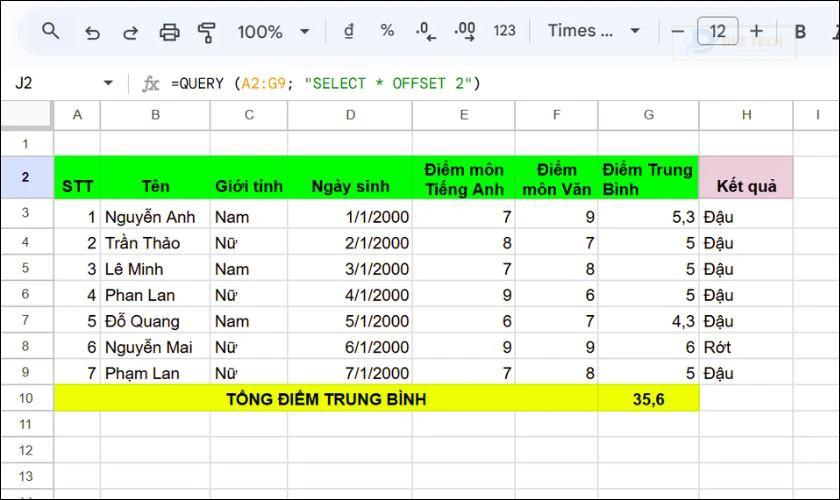The height and width of the screenshot is (500, 840).
Task: Click the Điểm môn Văn header
Action: 557,178
